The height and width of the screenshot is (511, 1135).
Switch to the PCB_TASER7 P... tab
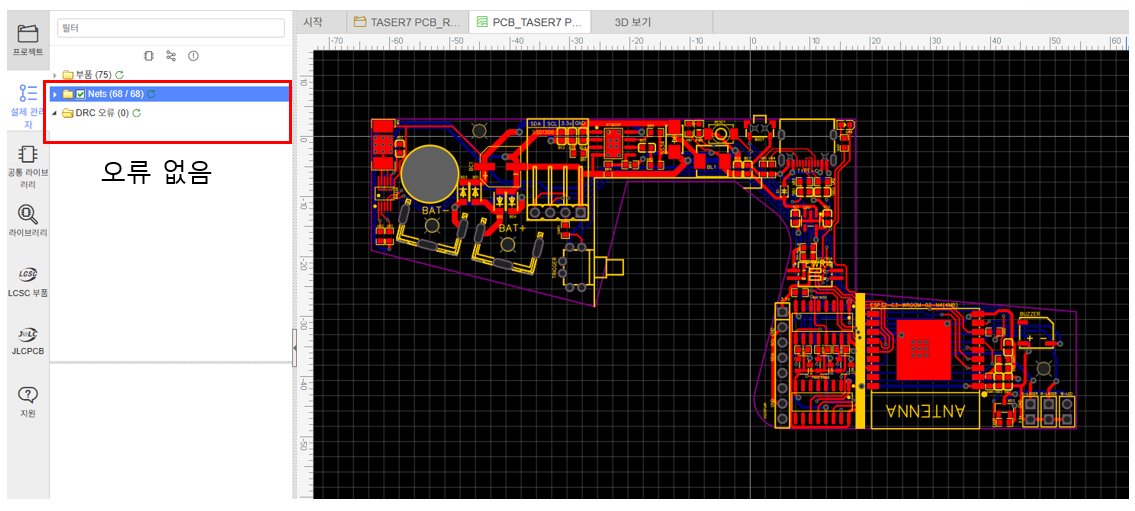pos(530,22)
